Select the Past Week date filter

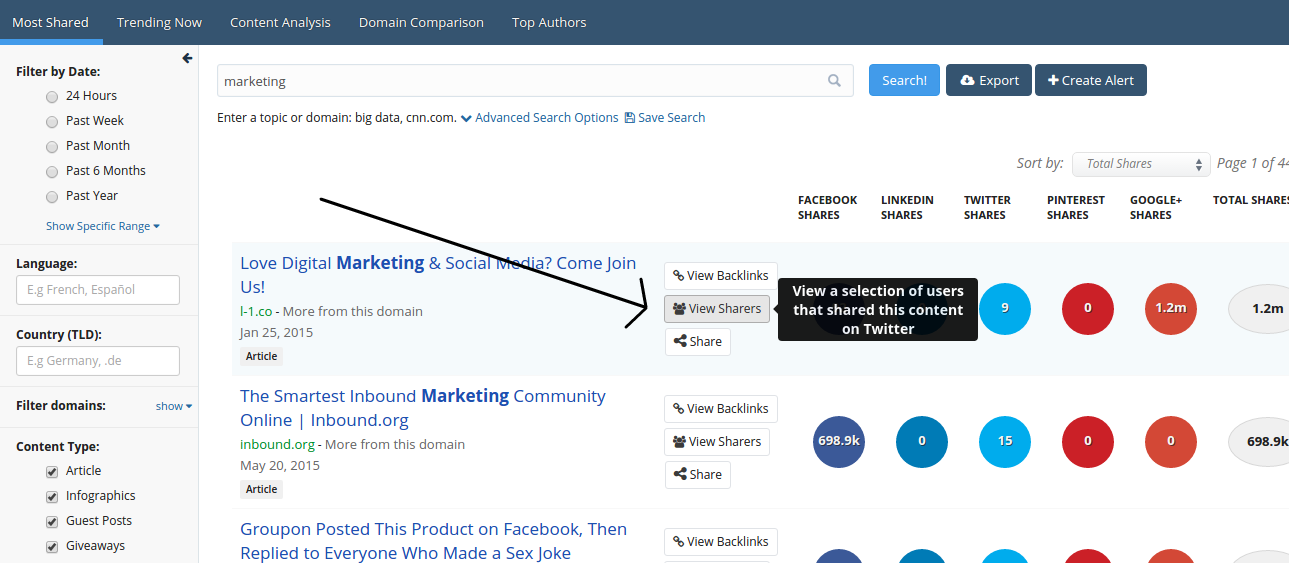click(52, 121)
